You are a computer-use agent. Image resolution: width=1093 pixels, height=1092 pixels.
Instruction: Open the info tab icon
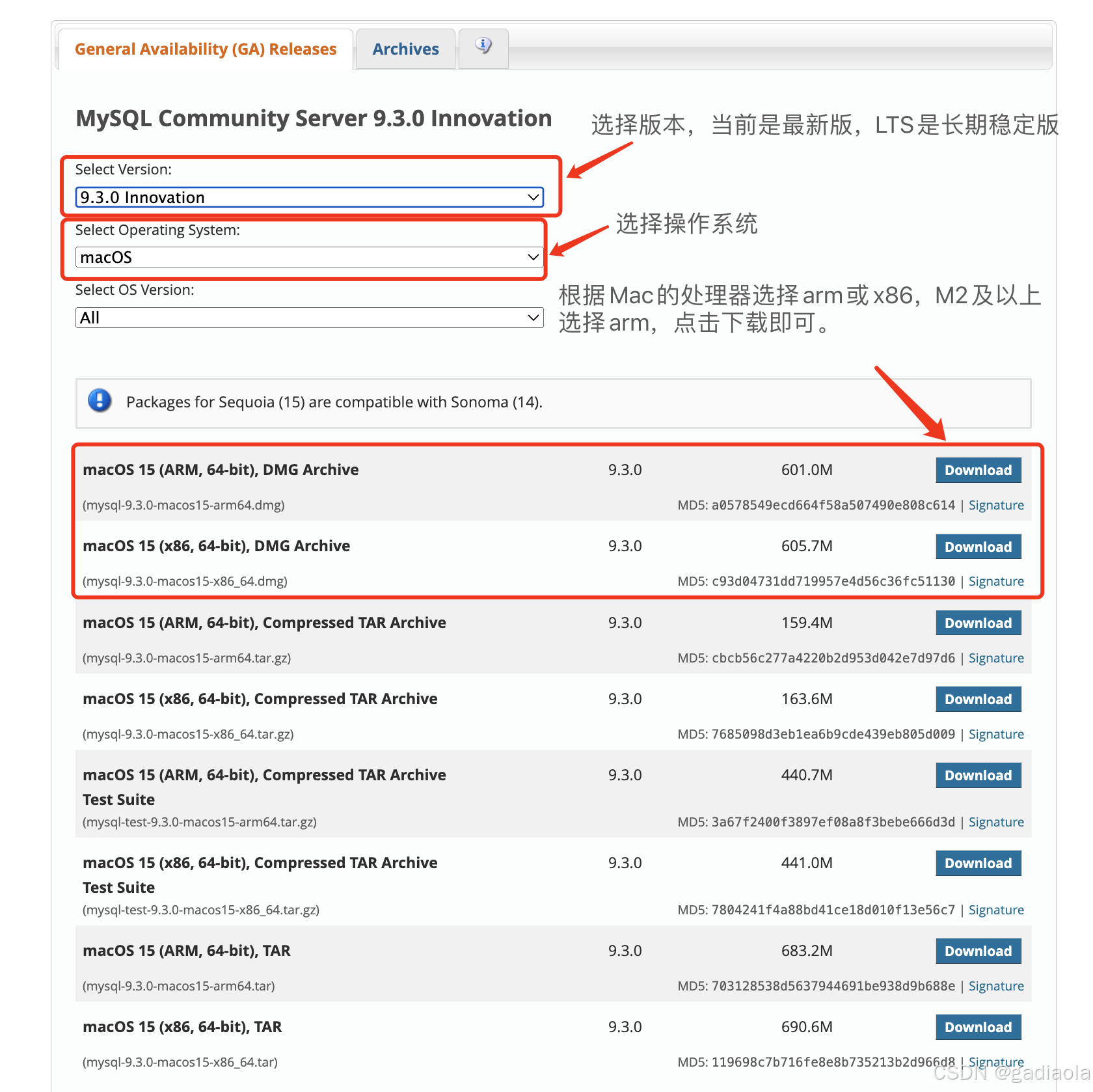483,46
